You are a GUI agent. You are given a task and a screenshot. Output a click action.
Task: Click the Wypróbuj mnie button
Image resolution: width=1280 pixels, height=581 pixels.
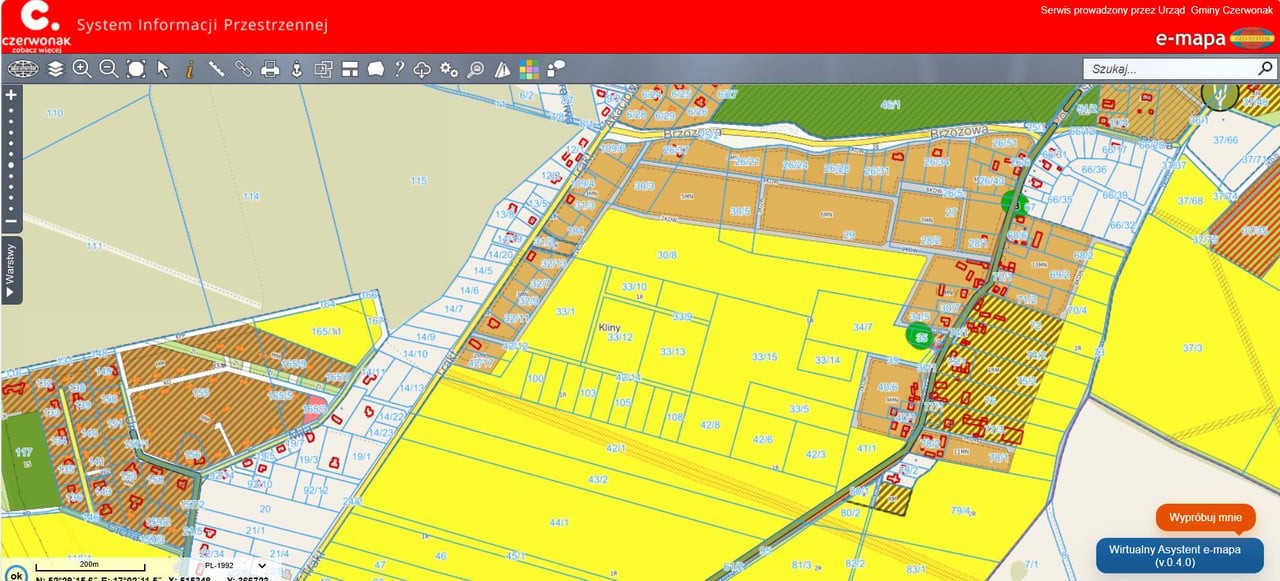tap(1205, 518)
